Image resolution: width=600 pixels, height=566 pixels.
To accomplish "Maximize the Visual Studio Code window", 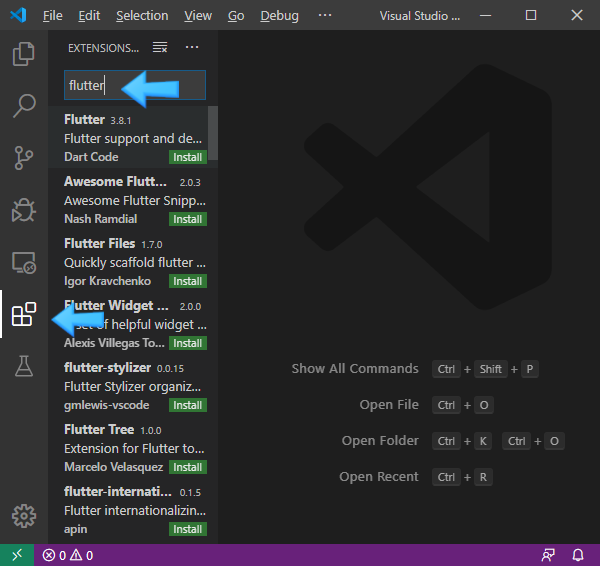I will 531,15.
